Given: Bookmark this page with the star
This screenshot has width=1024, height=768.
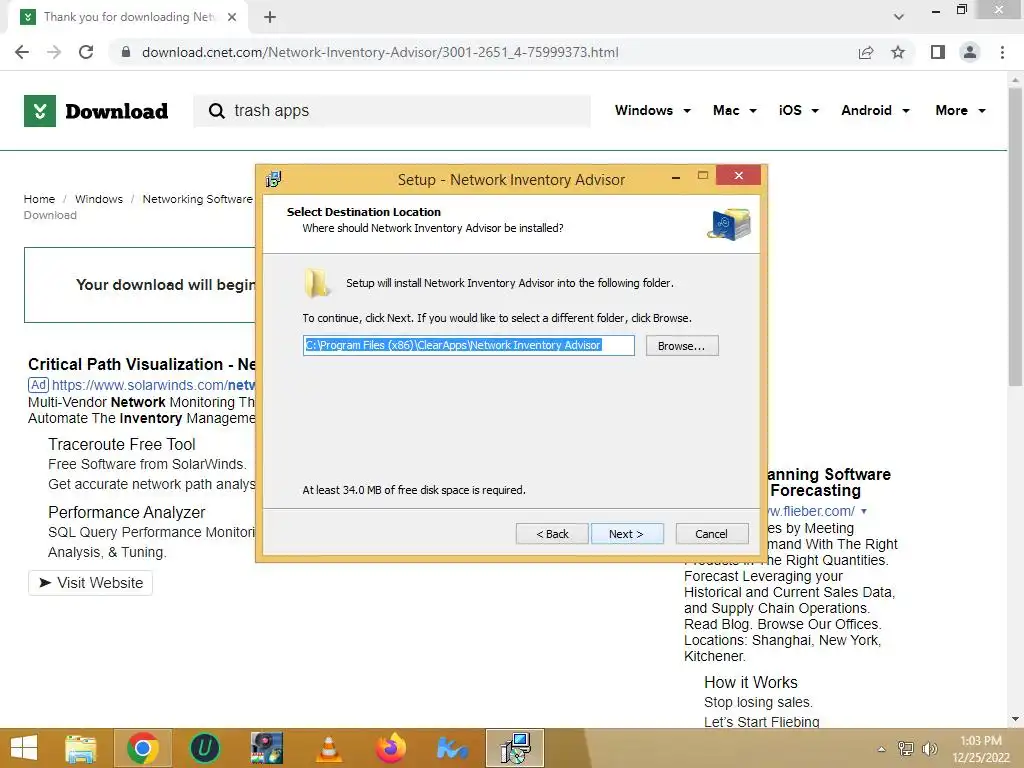Looking at the screenshot, I should [898, 52].
